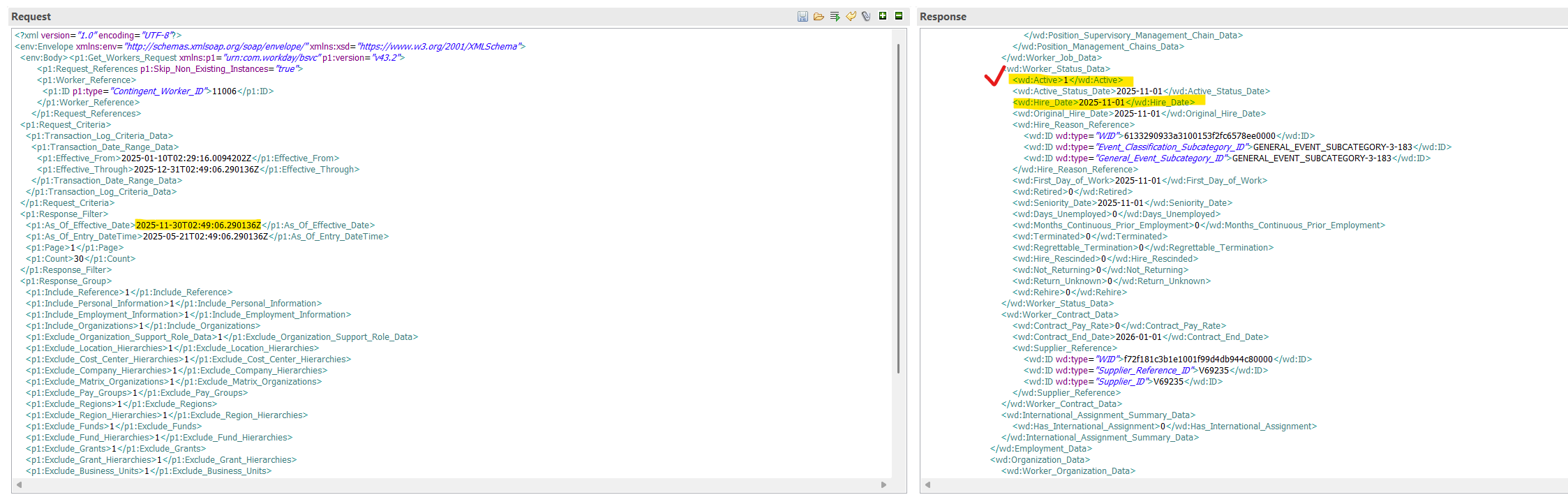The width and height of the screenshot is (1568, 504).
Task: Open a request file via folder icon
Action: coord(819,16)
